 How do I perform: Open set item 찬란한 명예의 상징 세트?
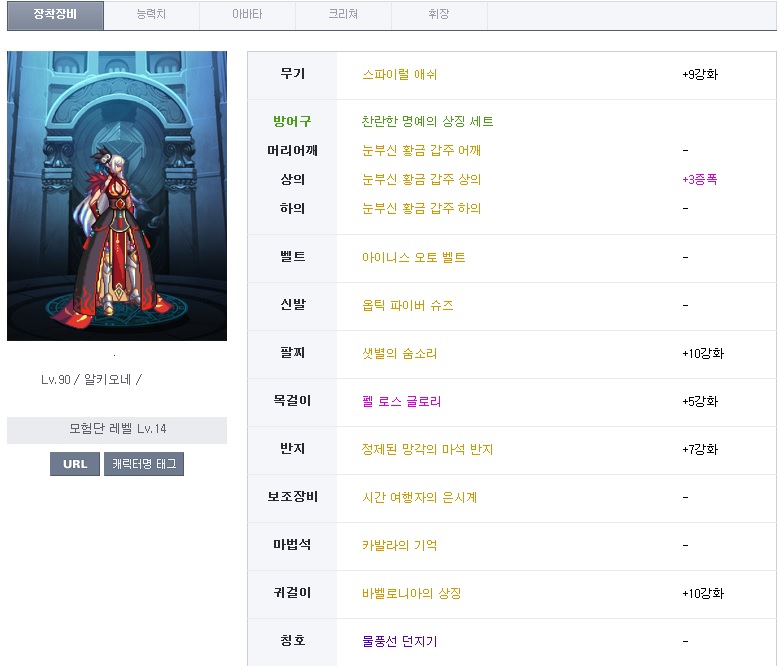tap(427, 121)
